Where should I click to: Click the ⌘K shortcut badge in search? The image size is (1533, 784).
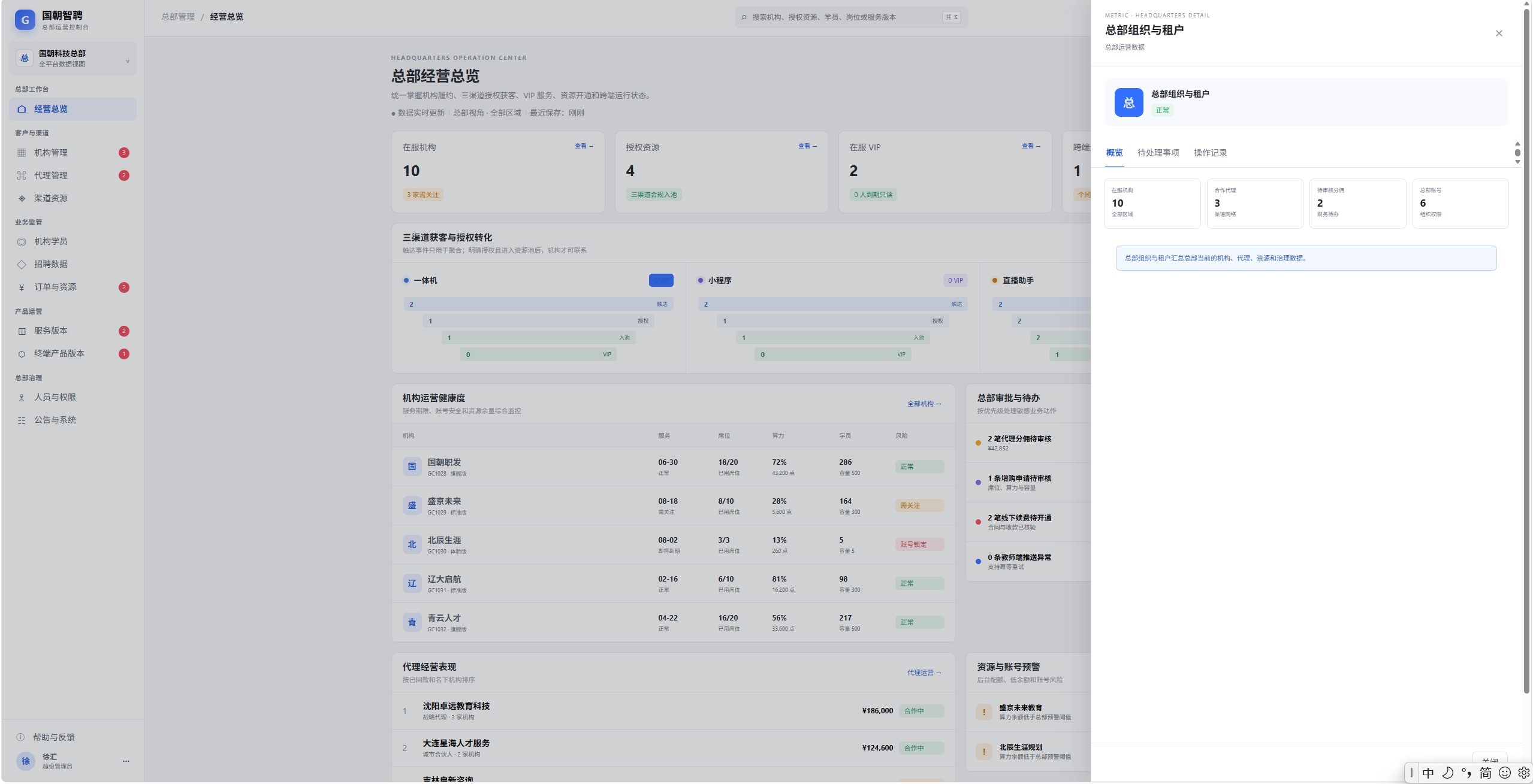(x=951, y=17)
